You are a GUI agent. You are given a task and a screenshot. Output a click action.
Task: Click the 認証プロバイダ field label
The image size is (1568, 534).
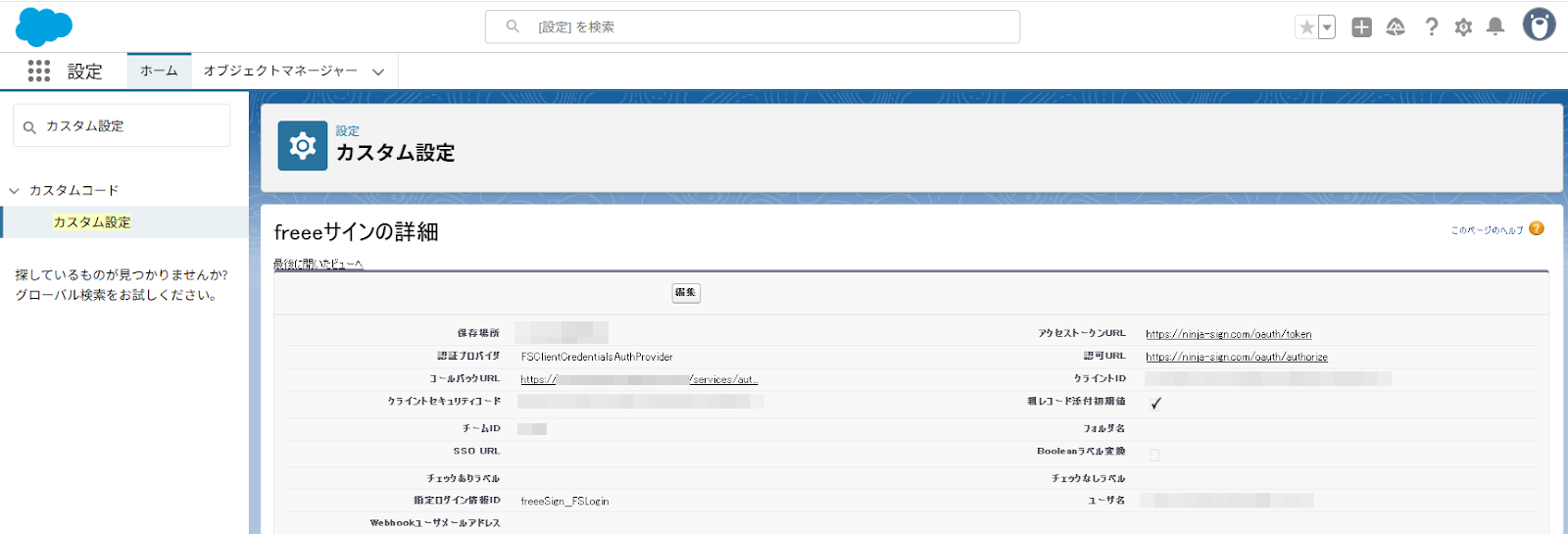tap(468, 356)
